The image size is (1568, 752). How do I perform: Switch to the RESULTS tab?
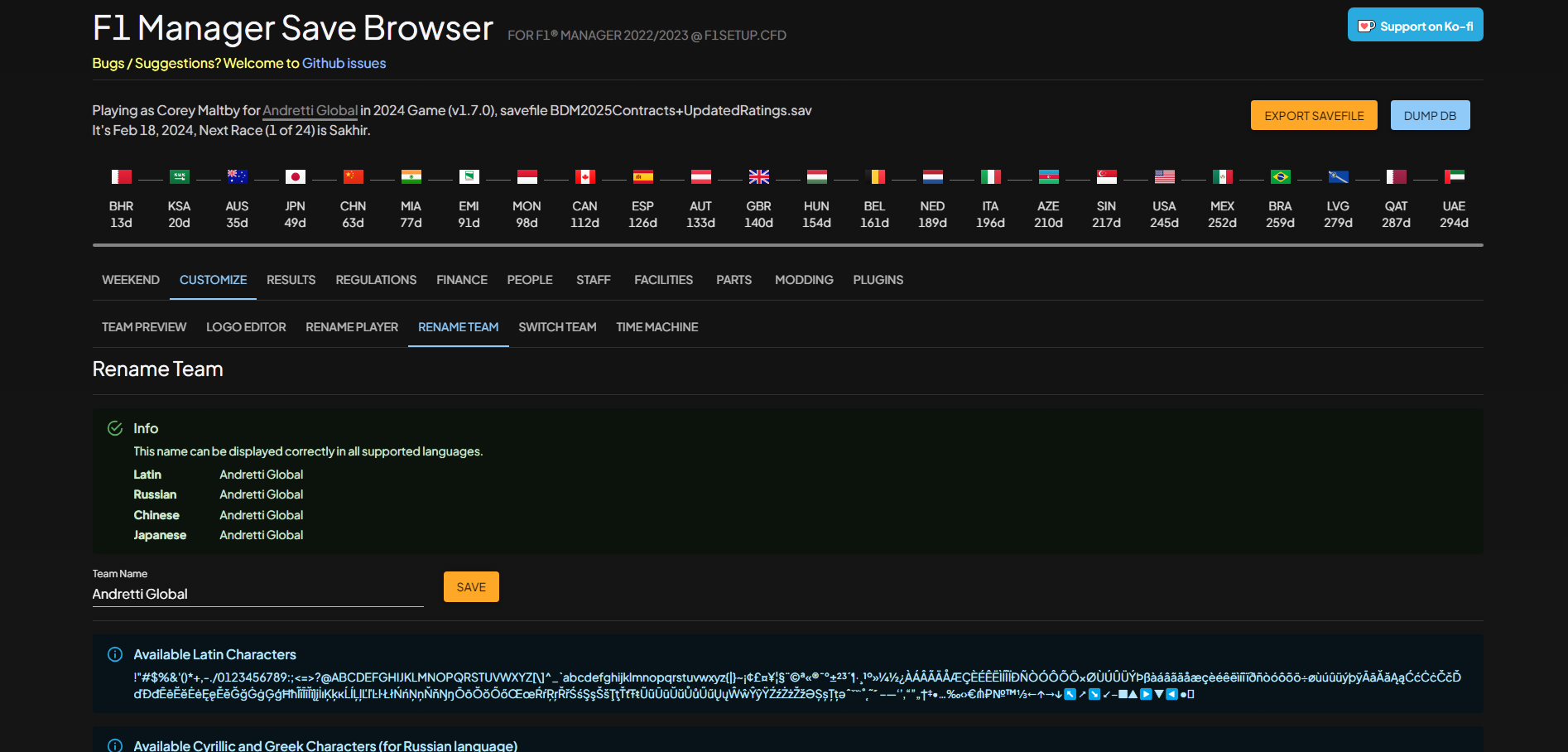pos(291,280)
